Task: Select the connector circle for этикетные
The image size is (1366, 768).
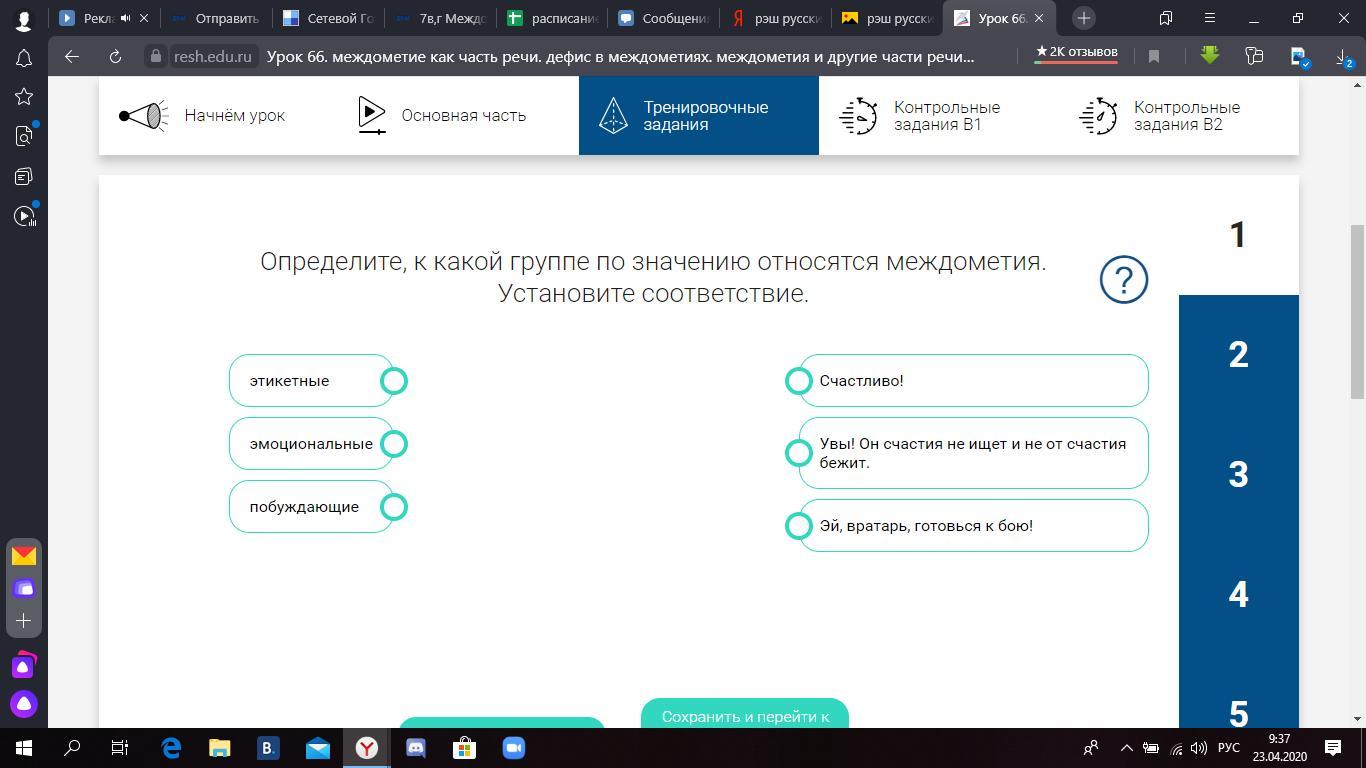Action: (x=394, y=381)
